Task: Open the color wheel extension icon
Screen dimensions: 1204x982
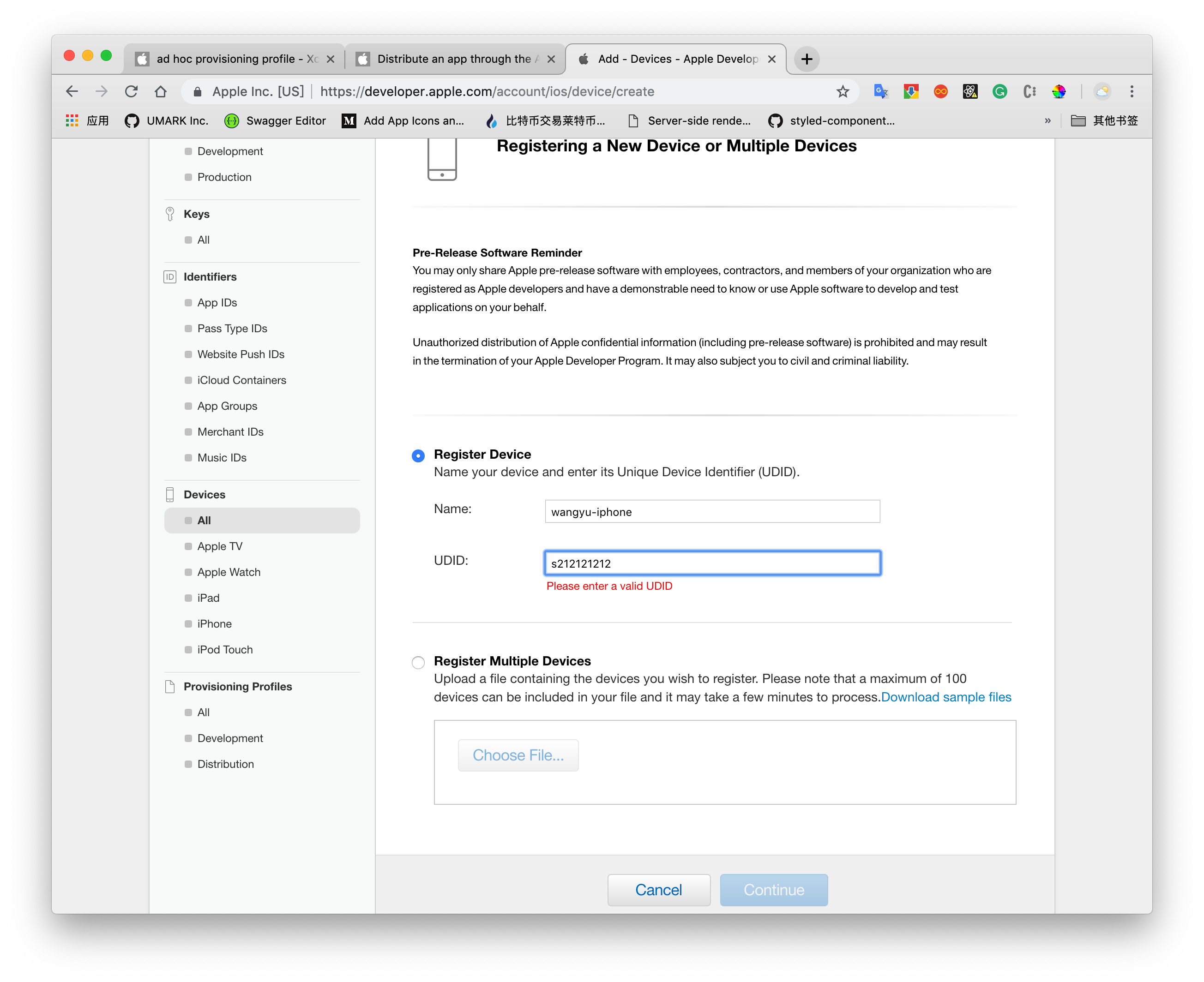Action: point(1059,91)
